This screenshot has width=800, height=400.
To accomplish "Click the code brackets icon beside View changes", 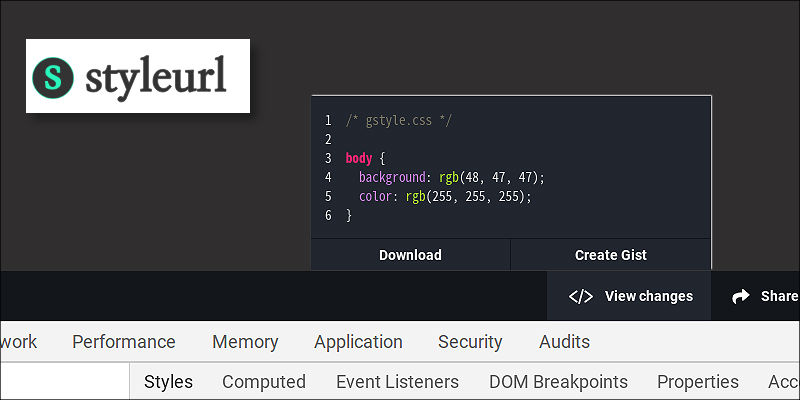I will point(581,296).
